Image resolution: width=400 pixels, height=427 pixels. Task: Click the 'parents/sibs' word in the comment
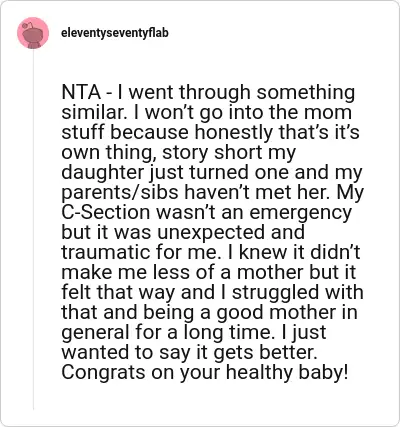120,193
